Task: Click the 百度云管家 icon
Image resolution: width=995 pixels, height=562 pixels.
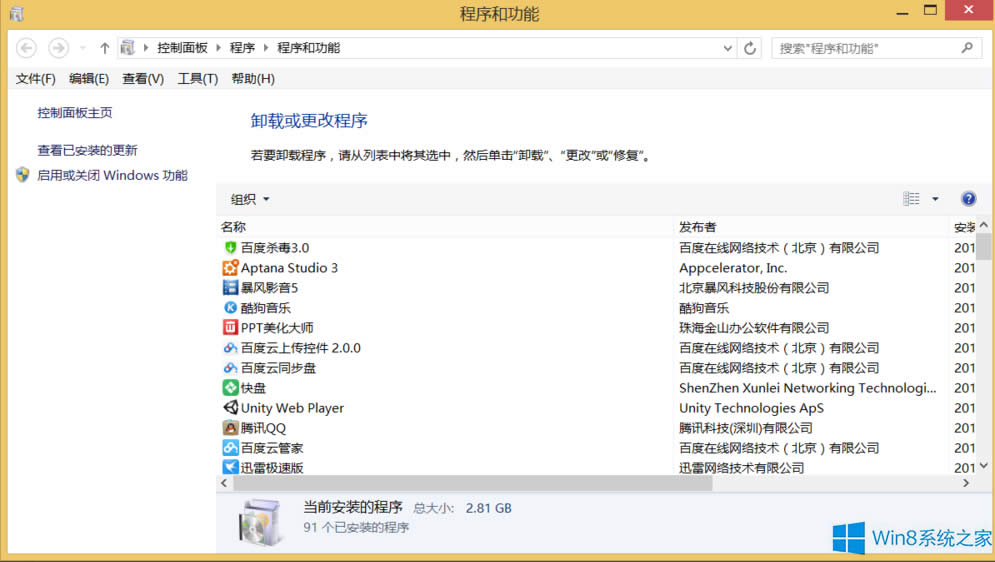Action: 230,448
